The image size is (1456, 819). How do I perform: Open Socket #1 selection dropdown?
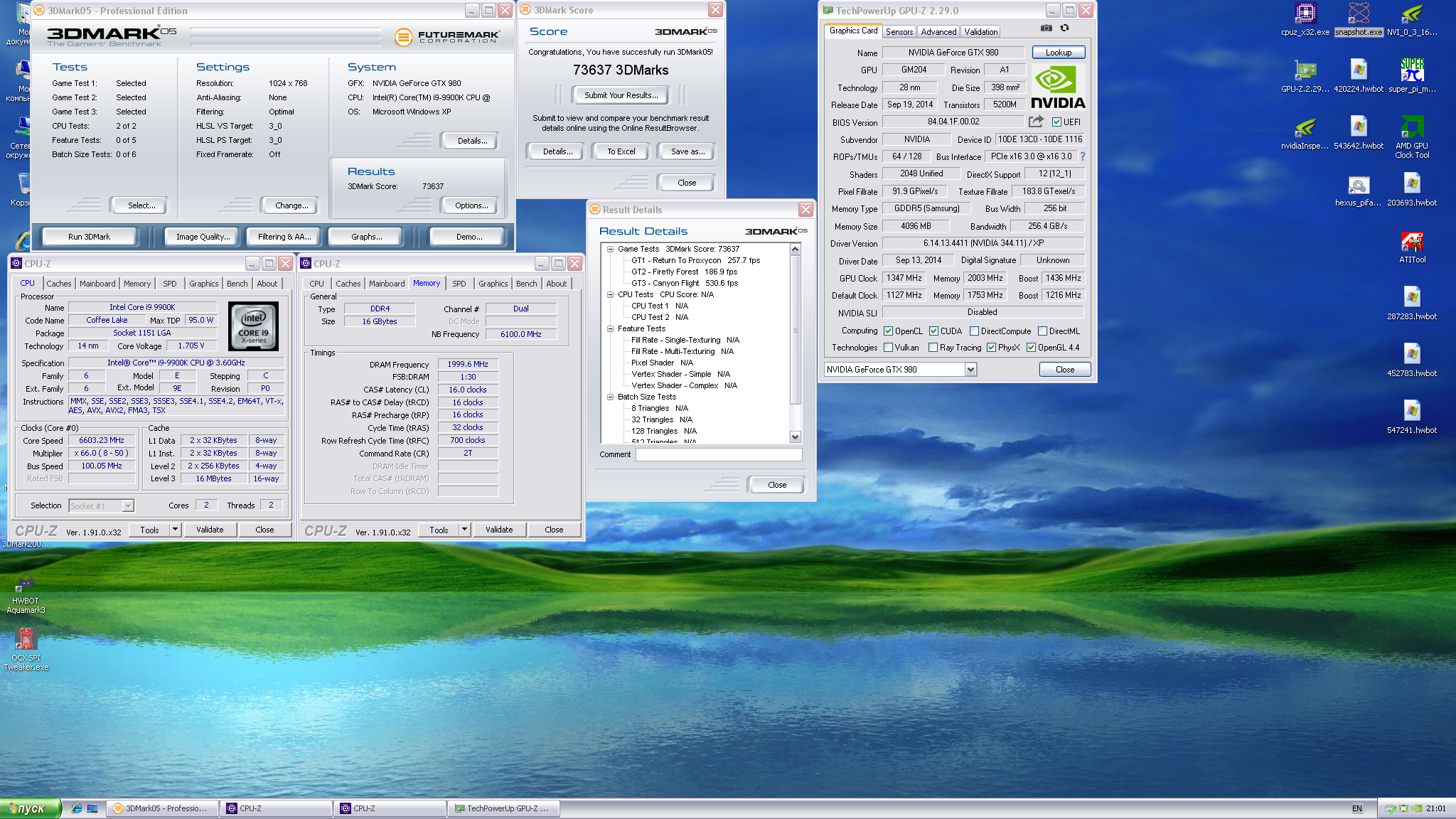[x=128, y=506]
